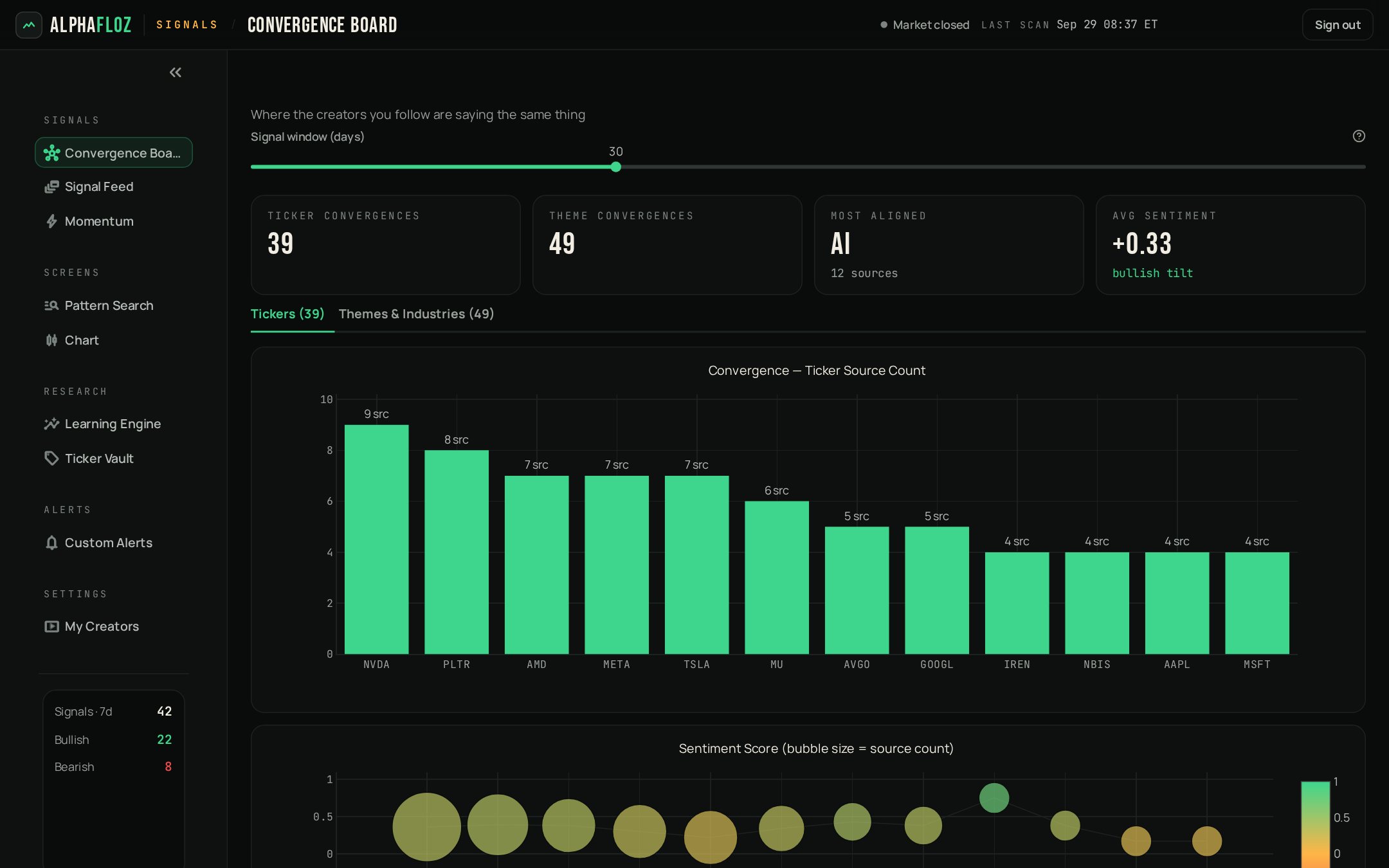Click the AlphaFloz logo icon
The image size is (1389, 868).
(29, 25)
